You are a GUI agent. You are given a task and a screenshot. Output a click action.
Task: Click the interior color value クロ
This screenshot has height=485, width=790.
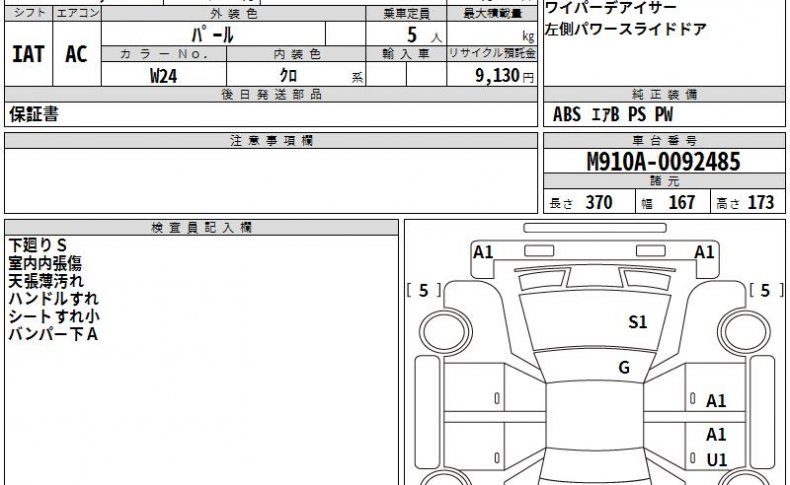click(288, 76)
